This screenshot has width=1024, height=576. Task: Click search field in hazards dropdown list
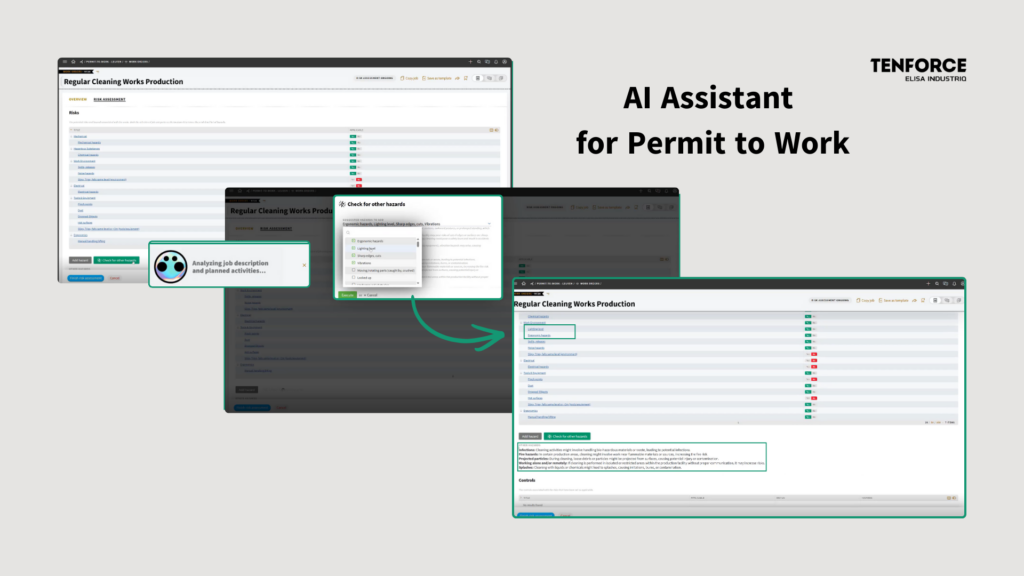click(381, 232)
